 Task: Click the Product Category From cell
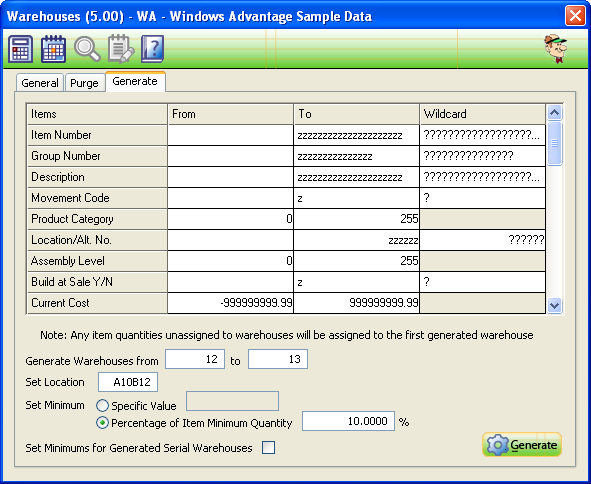pyautogui.click(x=230, y=219)
